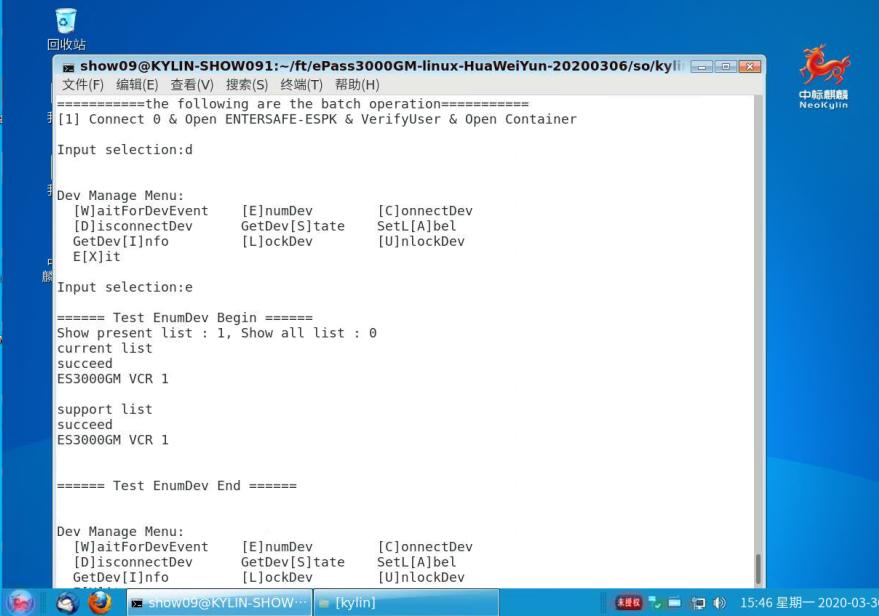Minimize the terminal window
Image resolution: width=879 pixels, height=616 pixels.
702,67
